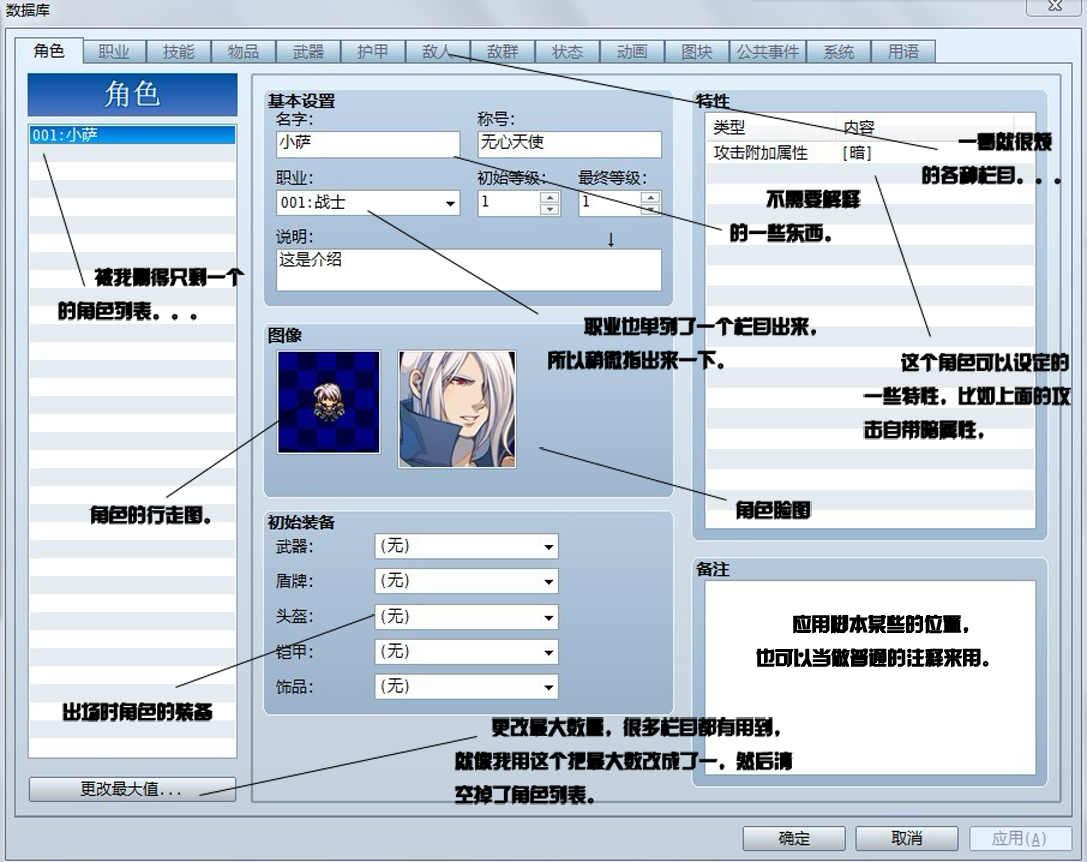Open the 图块 tab
This screenshot has width=1087, height=862.
coord(697,52)
